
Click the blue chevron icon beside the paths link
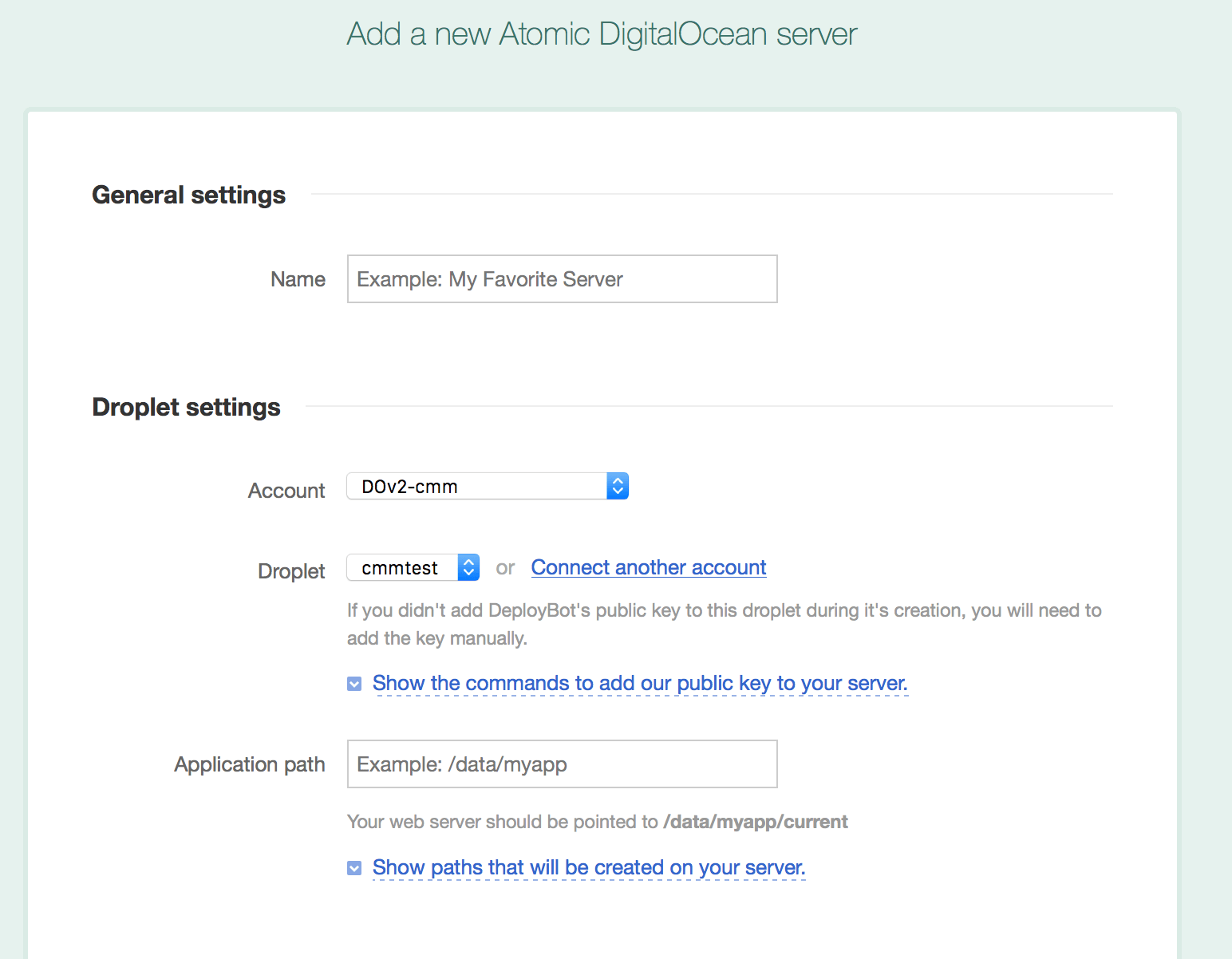tap(354, 867)
